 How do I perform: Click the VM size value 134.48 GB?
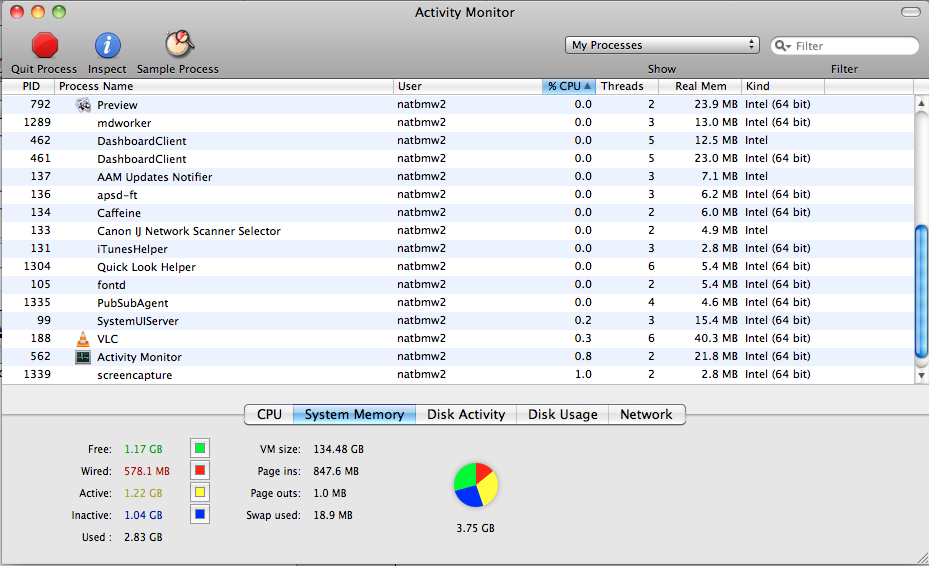click(338, 449)
